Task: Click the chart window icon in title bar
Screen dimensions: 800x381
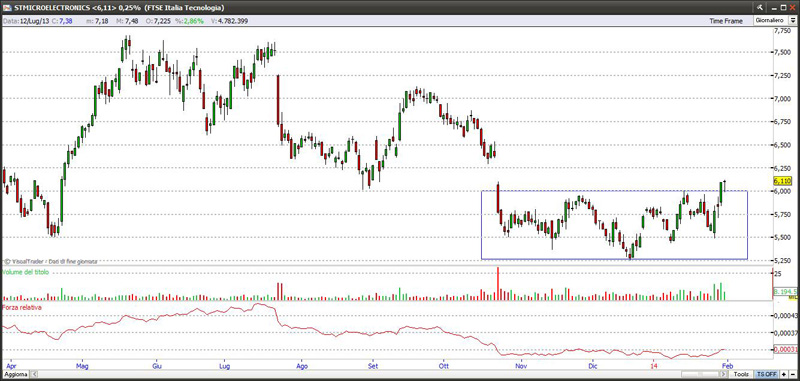Action: [x=7, y=8]
